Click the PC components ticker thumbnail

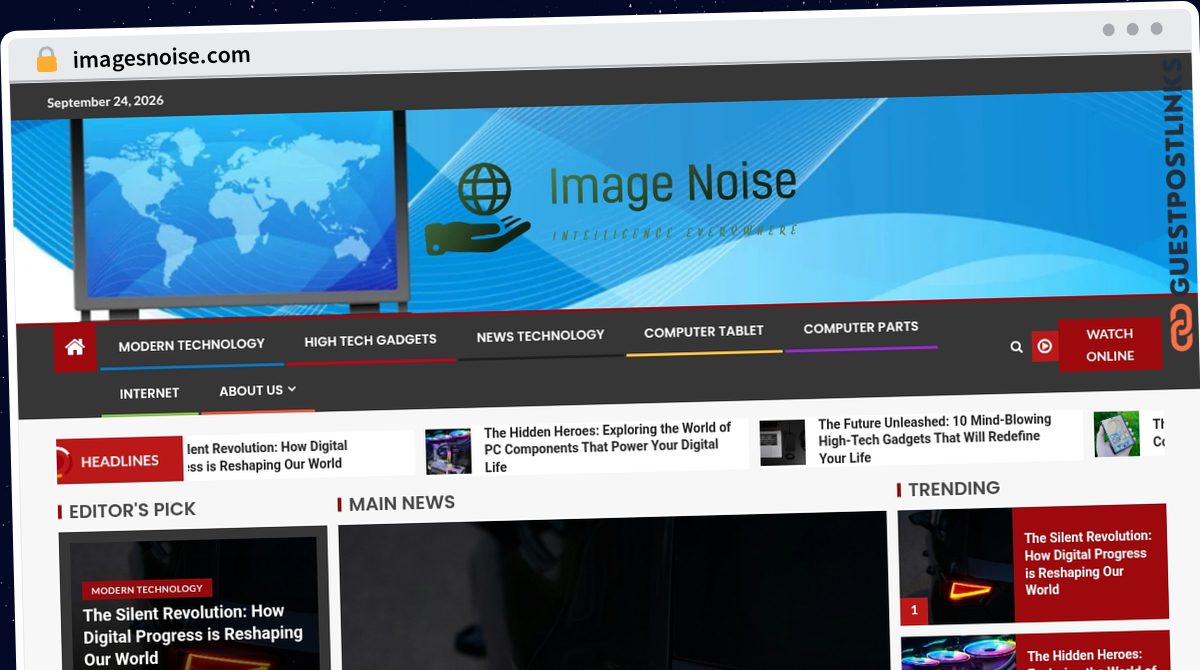[x=448, y=451]
